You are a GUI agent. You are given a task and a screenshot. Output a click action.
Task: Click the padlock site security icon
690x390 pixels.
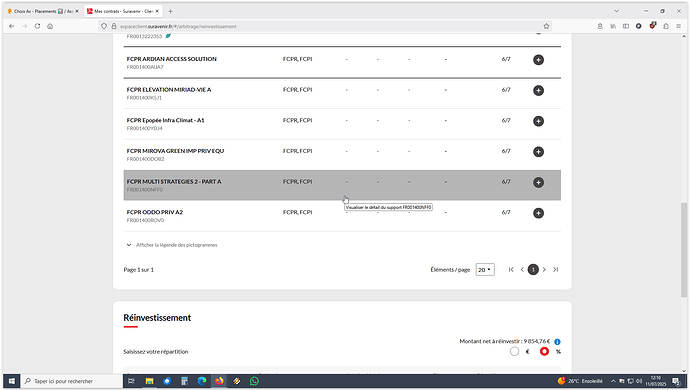[x=114, y=26]
